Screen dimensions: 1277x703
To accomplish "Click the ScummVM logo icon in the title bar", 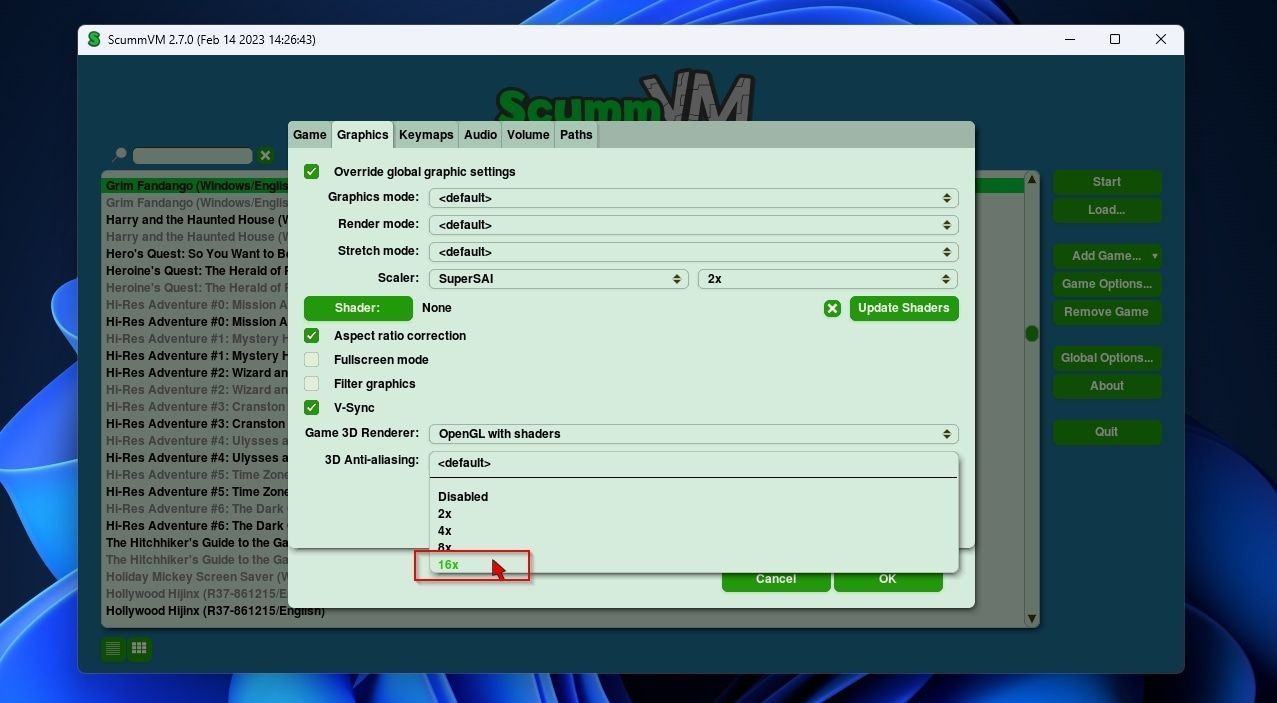I will coord(94,39).
